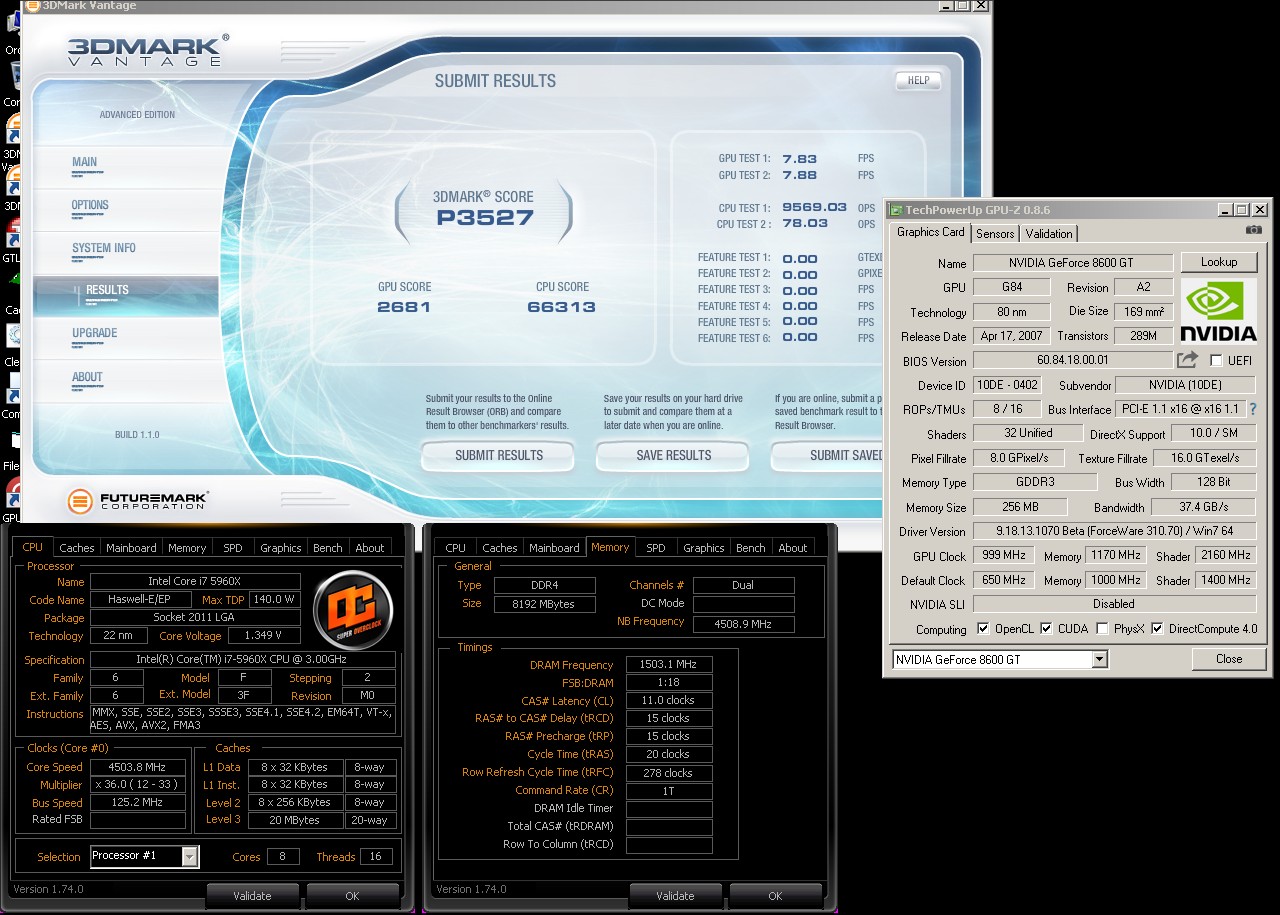
Task: Open the ABOUT section in 3DMark sidebar
Action: 126,381
